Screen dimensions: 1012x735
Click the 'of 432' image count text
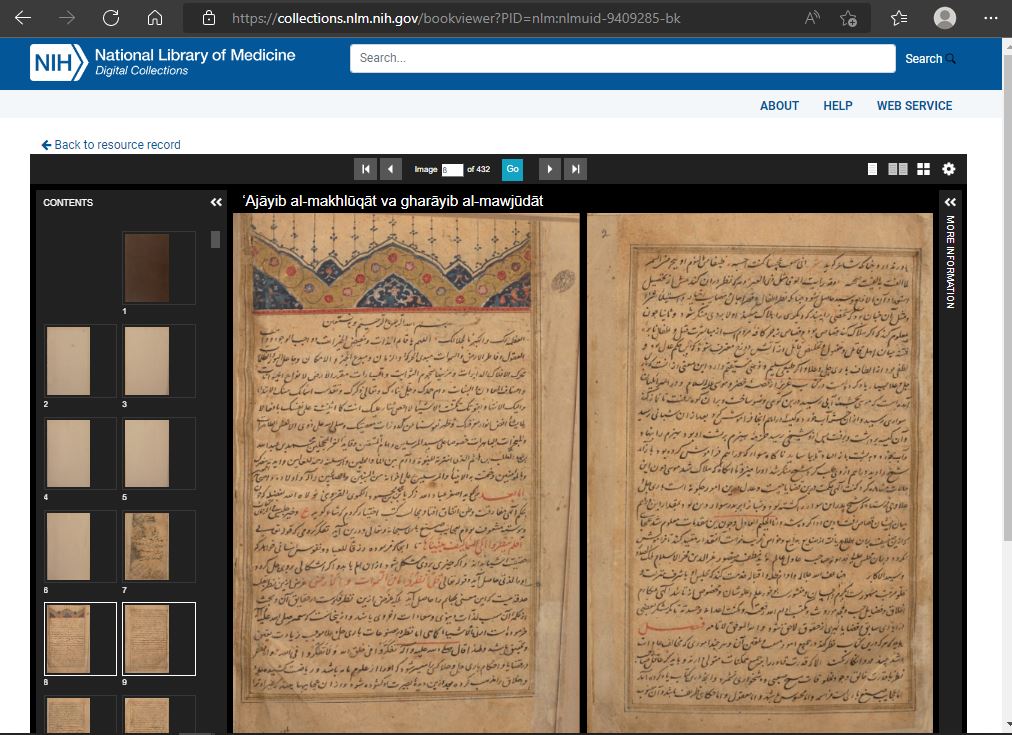tap(478, 169)
